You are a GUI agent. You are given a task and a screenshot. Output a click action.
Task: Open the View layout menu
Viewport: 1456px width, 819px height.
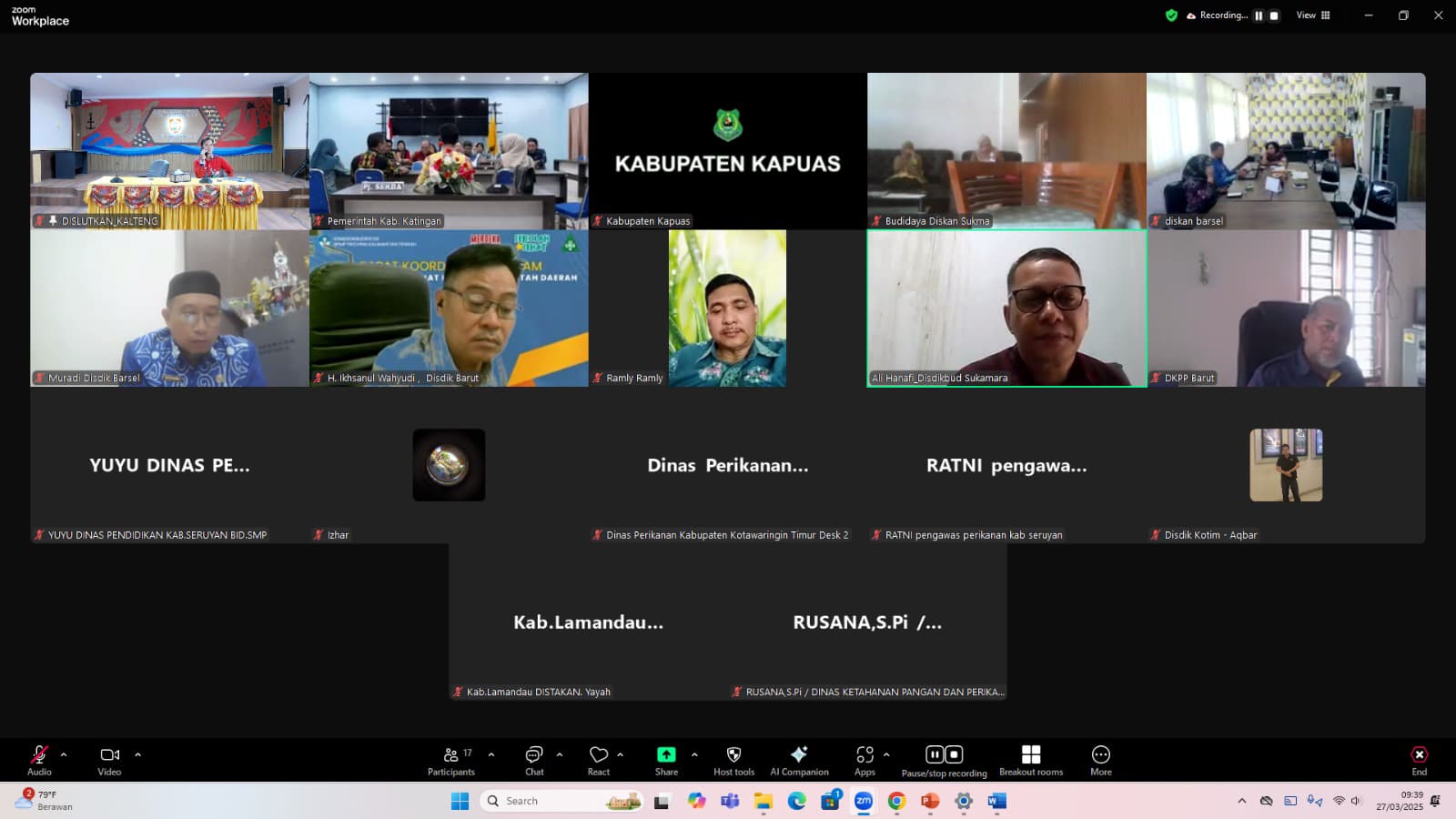[1312, 15]
